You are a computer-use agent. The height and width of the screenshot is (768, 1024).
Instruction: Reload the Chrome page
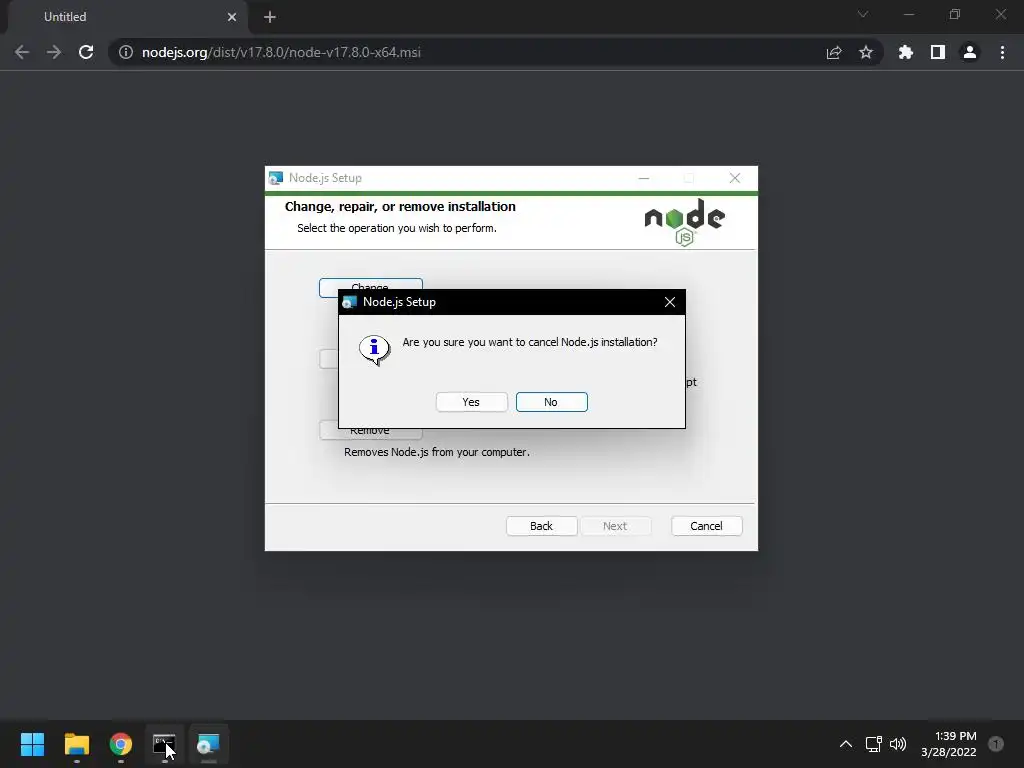(x=86, y=52)
